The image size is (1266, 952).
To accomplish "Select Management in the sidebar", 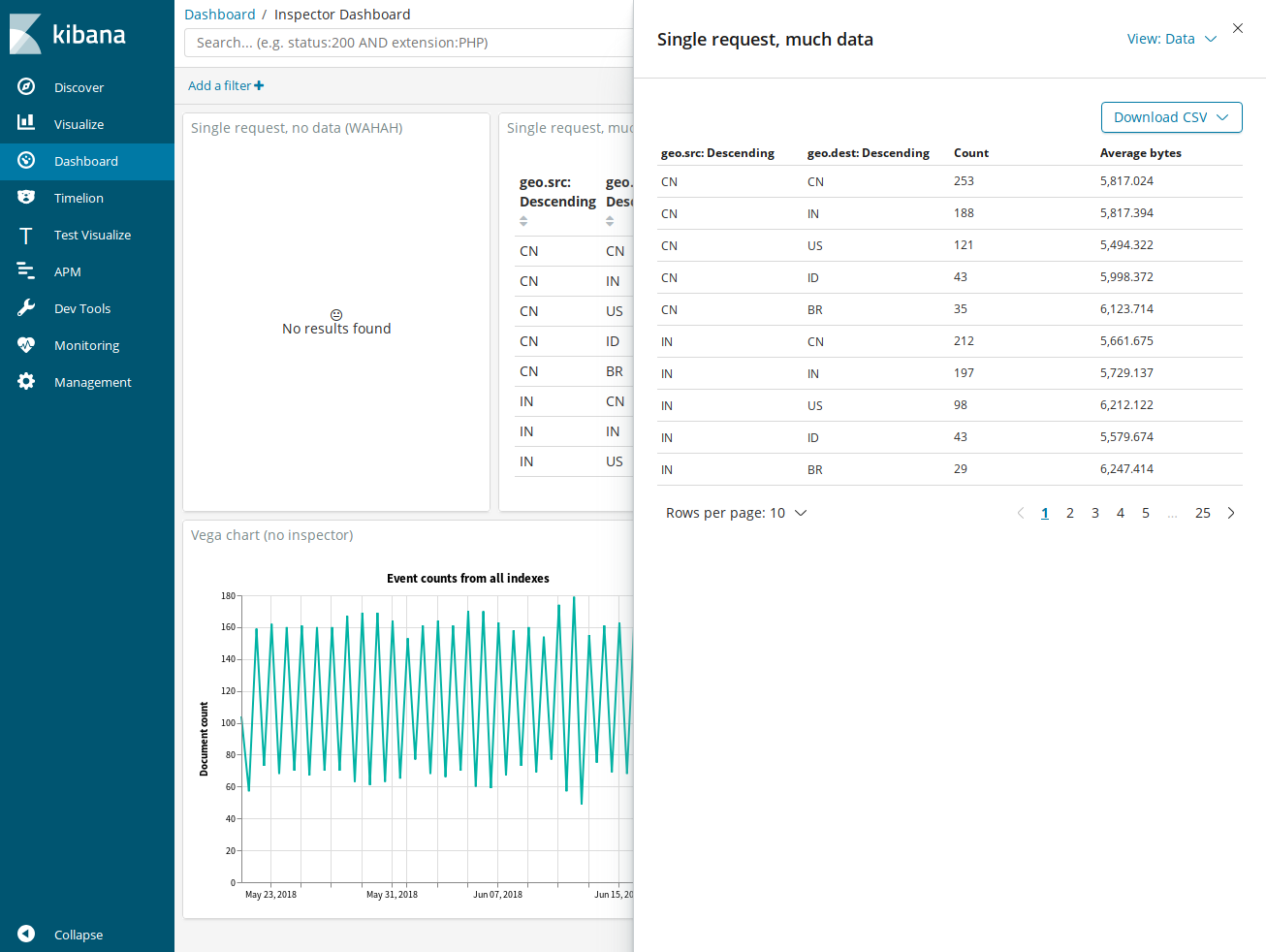I will [x=92, y=382].
